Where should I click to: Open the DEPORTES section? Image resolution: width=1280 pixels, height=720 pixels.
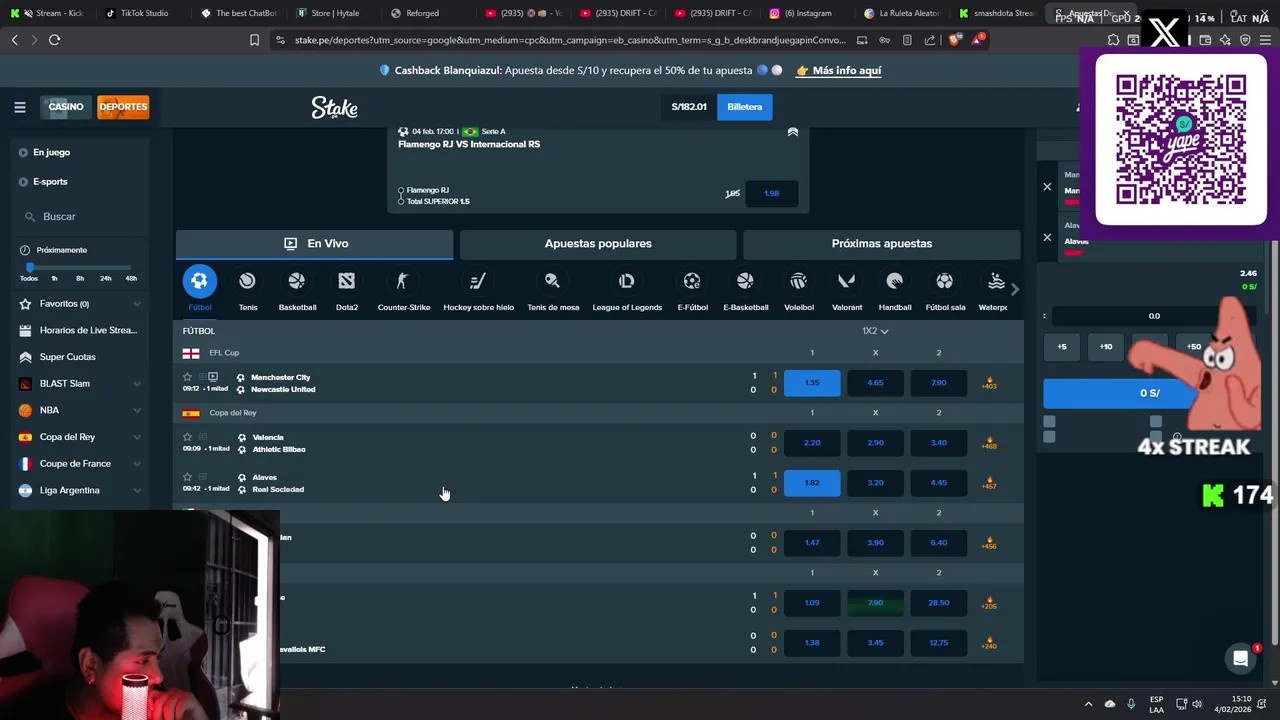(x=123, y=107)
